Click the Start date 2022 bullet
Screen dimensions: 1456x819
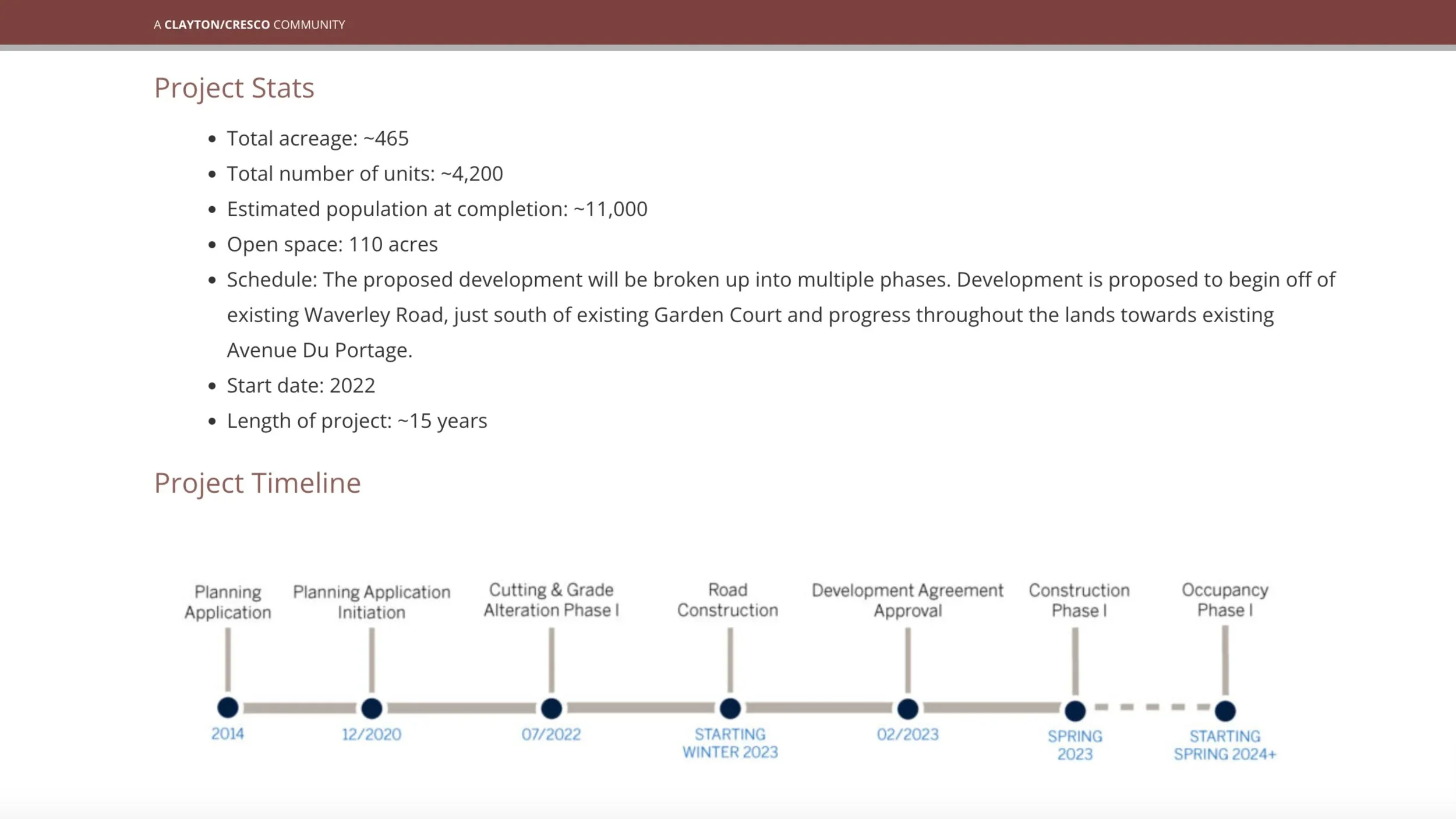pos(301,386)
